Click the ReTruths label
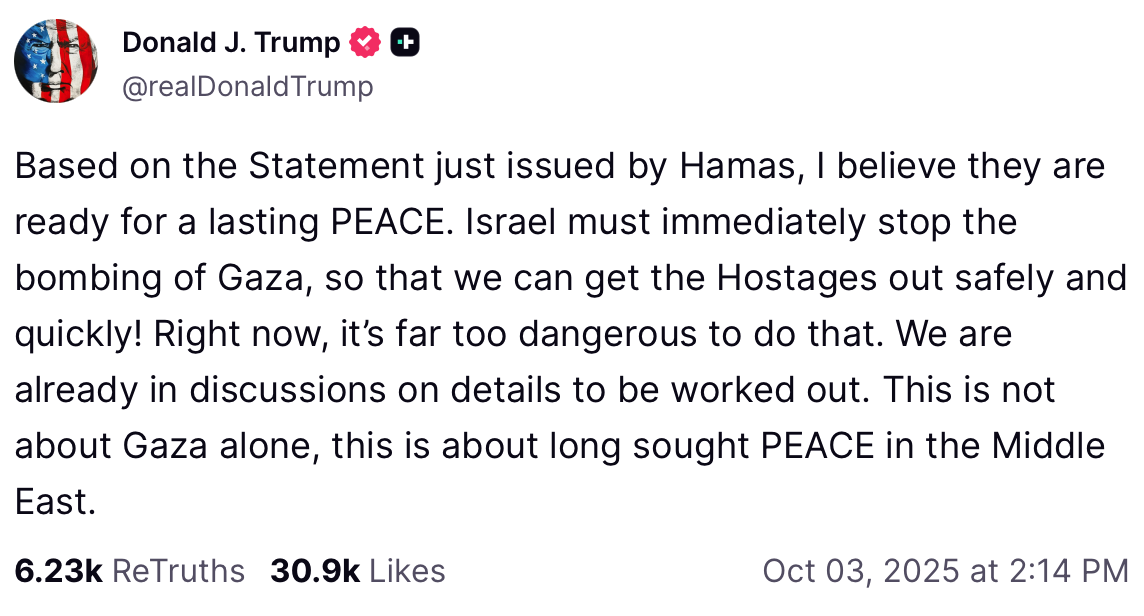Screen dimensions: 1144x616 (x=178, y=571)
